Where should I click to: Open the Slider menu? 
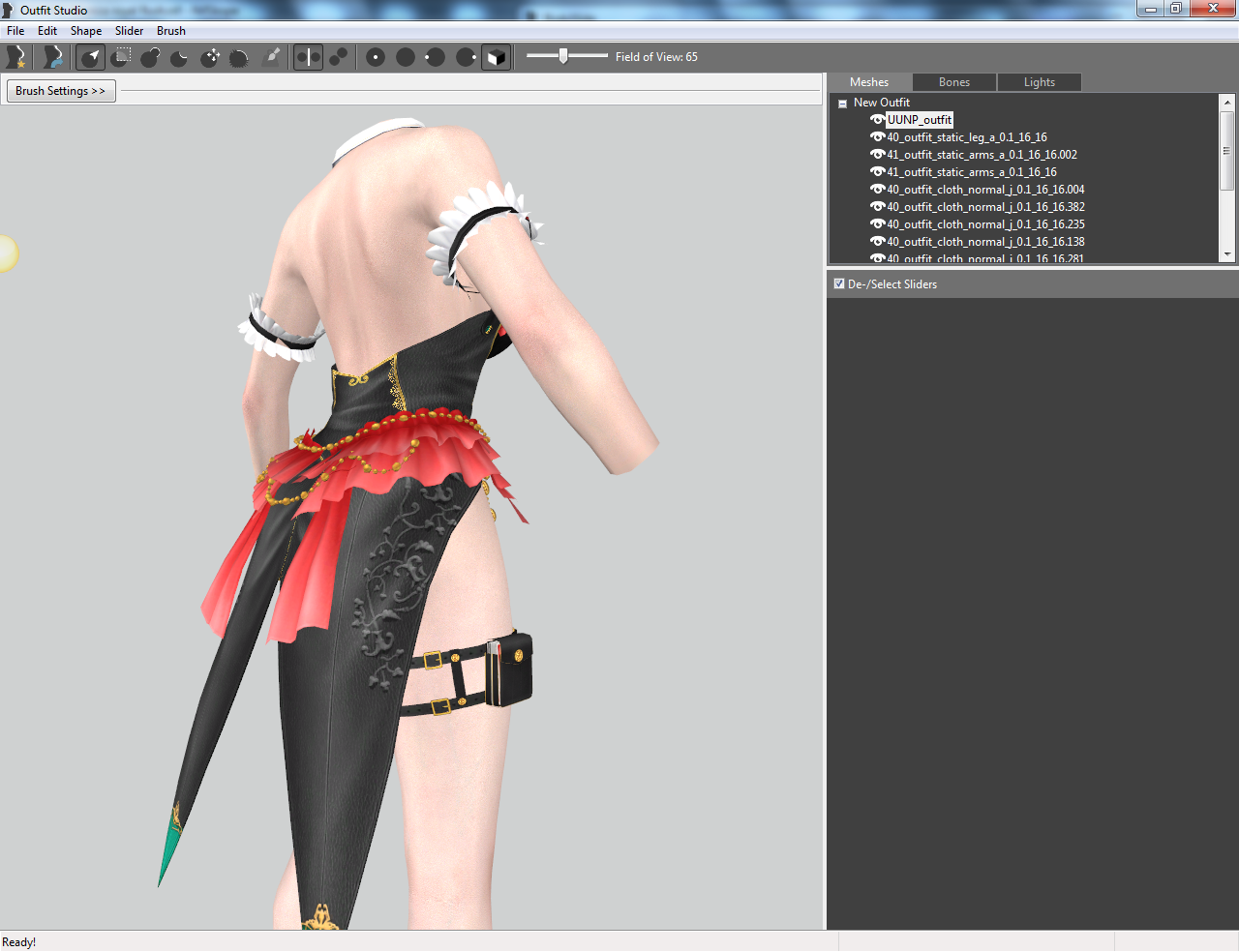[130, 31]
